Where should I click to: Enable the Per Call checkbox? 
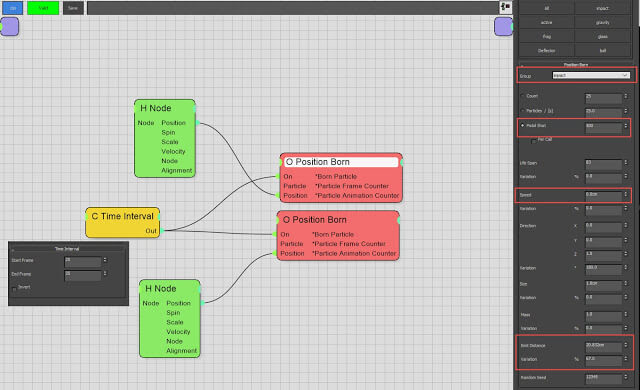(533, 140)
